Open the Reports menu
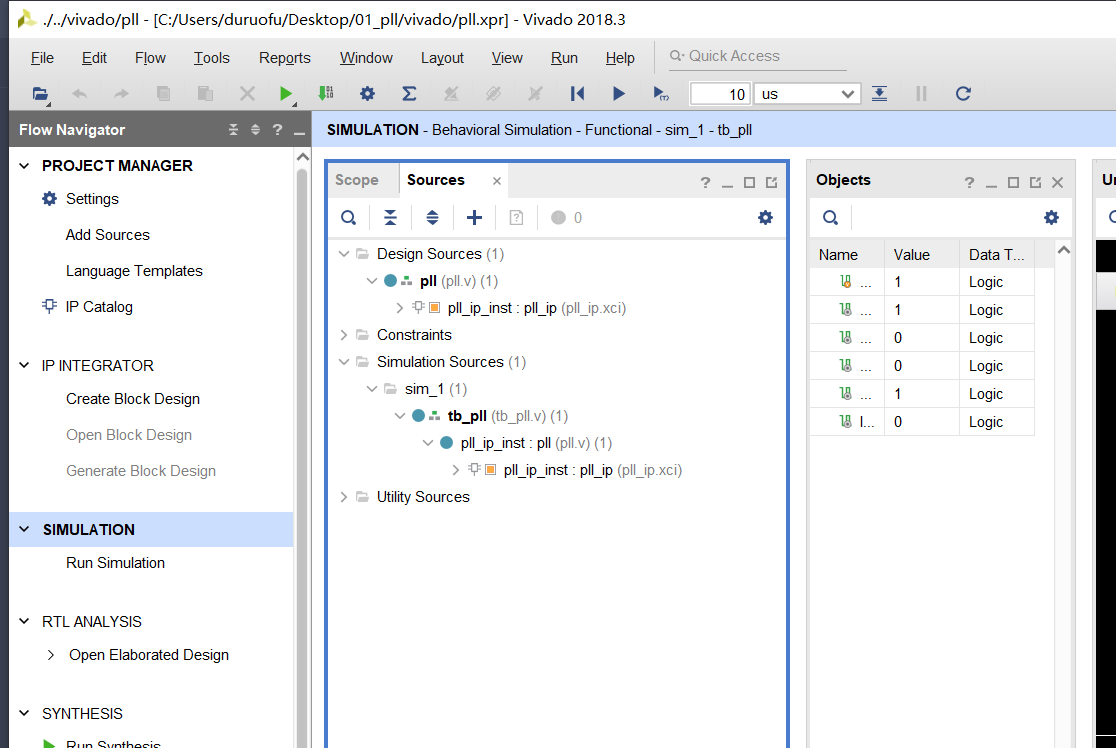The width and height of the screenshot is (1116, 748). pos(284,58)
